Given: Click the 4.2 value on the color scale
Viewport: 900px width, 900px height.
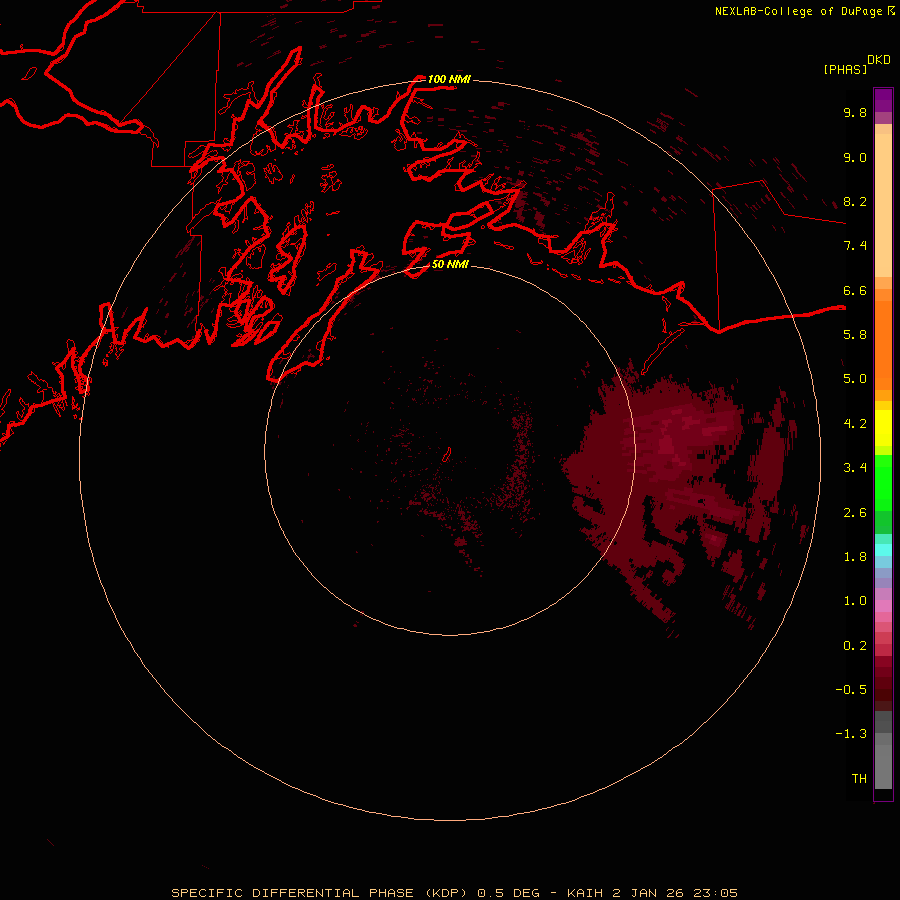Looking at the screenshot, I should [855, 423].
